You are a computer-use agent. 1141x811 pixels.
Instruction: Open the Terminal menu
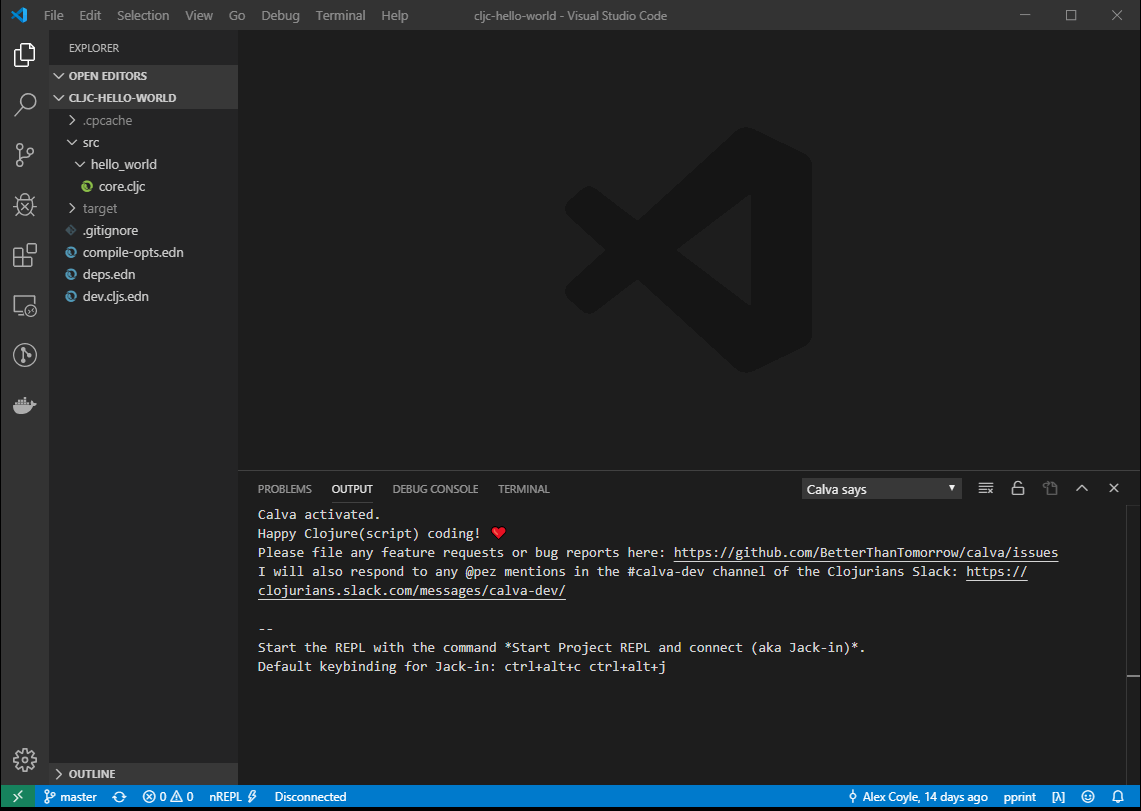click(341, 15)
